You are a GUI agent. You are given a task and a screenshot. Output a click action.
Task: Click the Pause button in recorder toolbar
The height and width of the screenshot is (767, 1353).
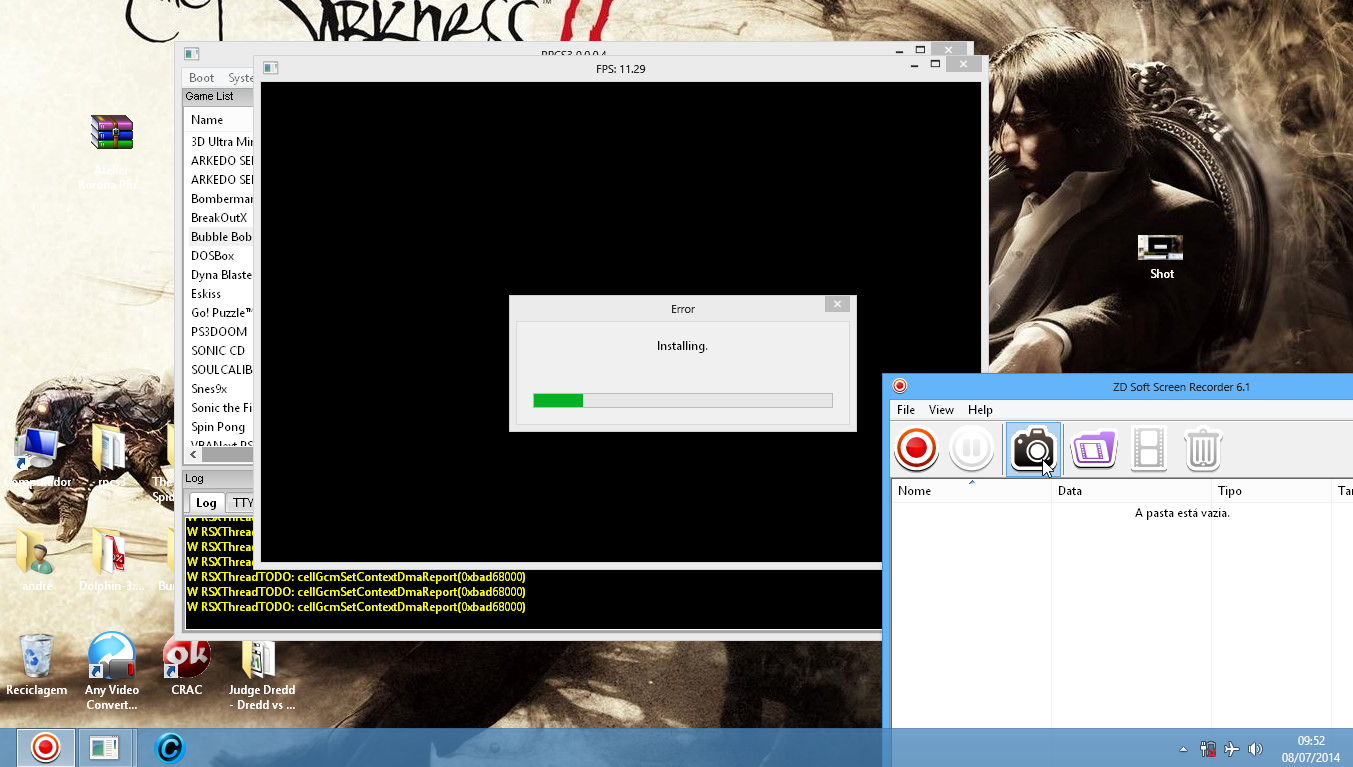[971, 449]
